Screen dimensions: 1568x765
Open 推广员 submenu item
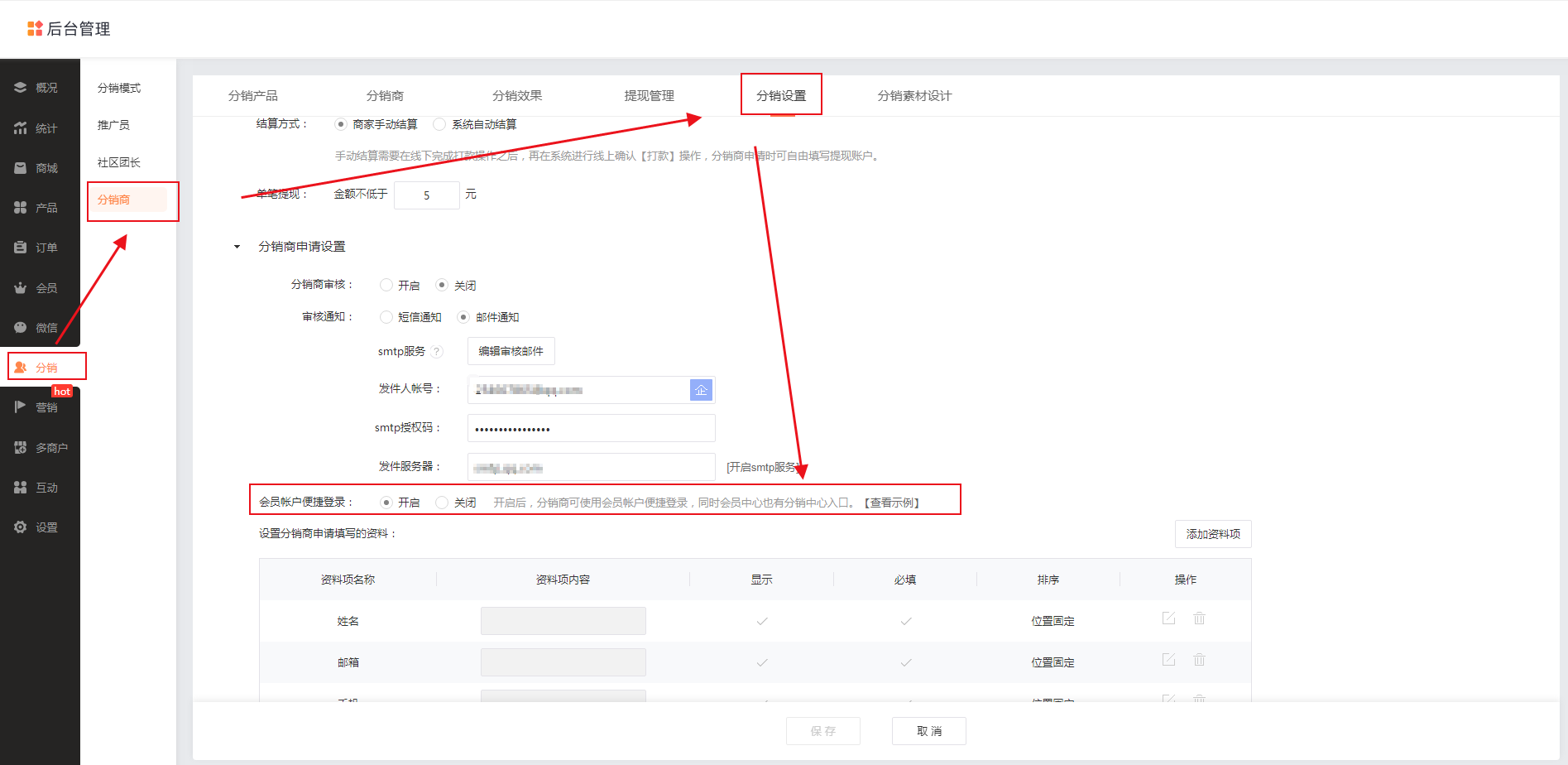point(113,125)
